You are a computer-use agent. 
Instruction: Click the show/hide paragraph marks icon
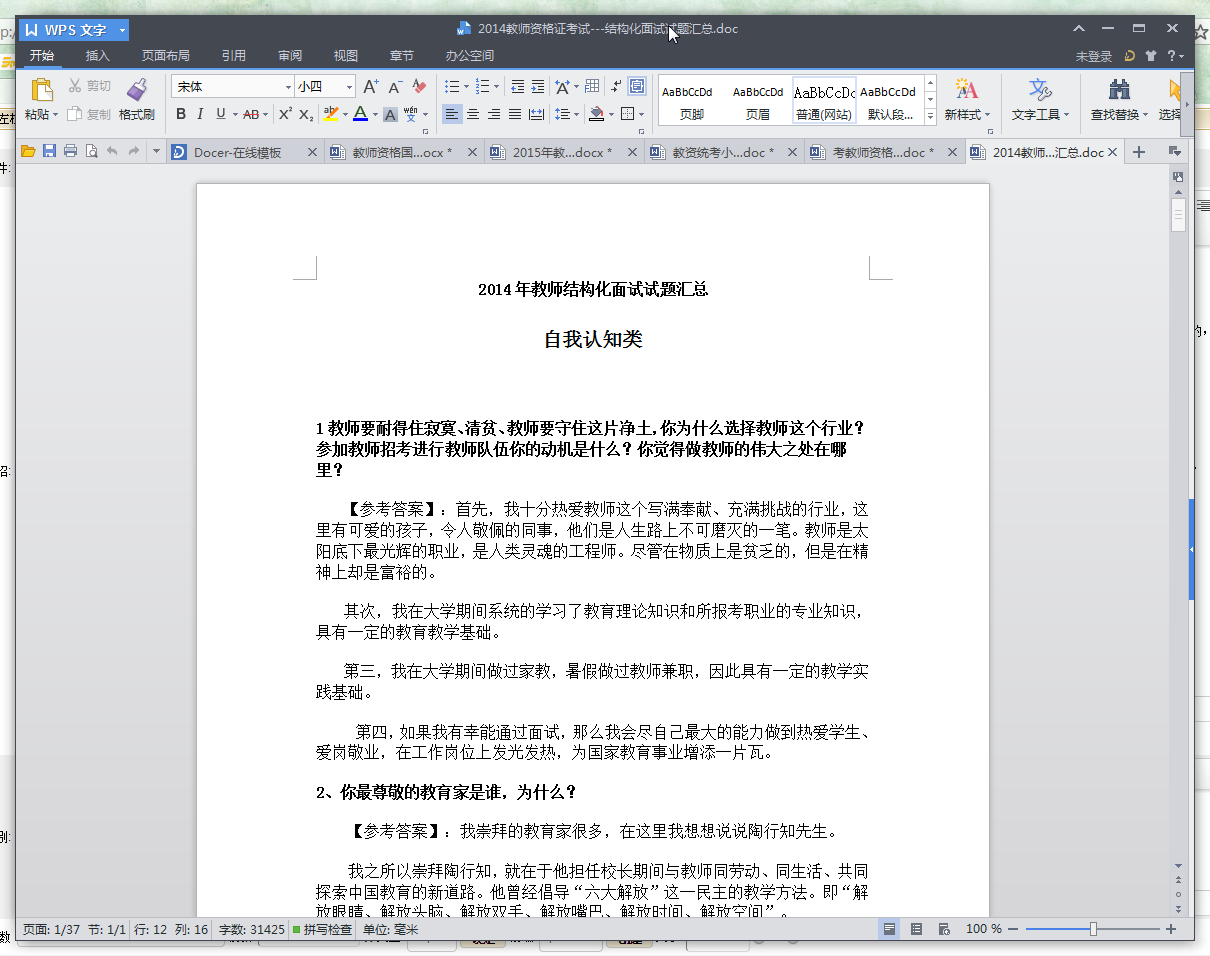[616, 87]
